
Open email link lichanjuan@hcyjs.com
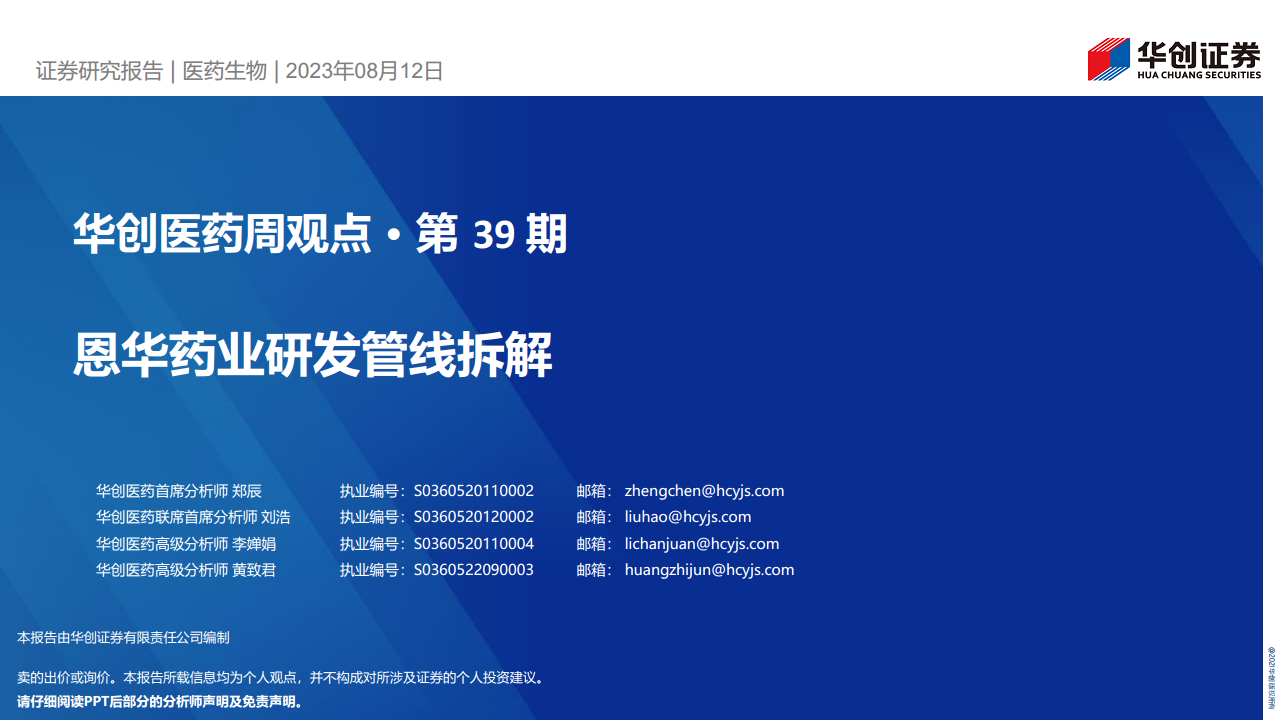click(702, 544)
